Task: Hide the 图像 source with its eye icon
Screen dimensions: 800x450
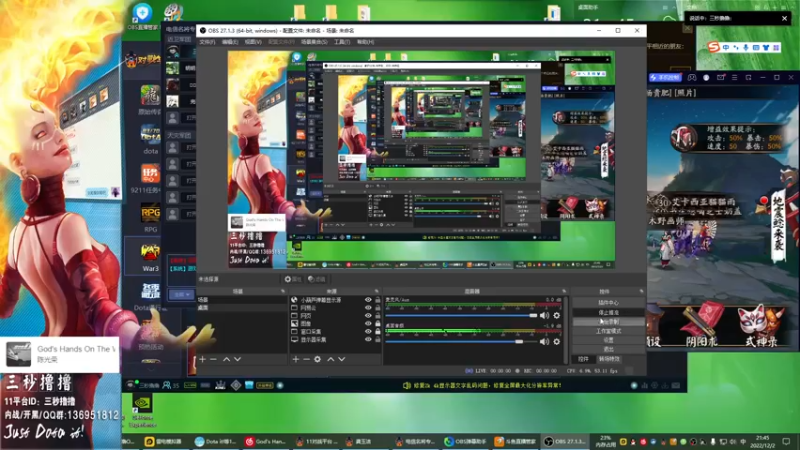Action: tap(368, 323)
